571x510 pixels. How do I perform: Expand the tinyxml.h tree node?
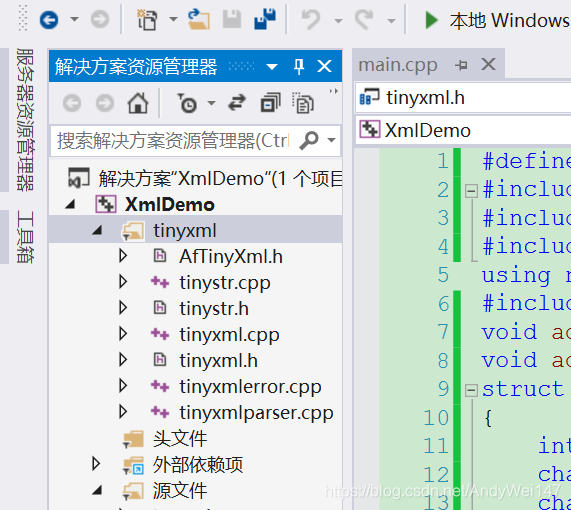point(123,360)
